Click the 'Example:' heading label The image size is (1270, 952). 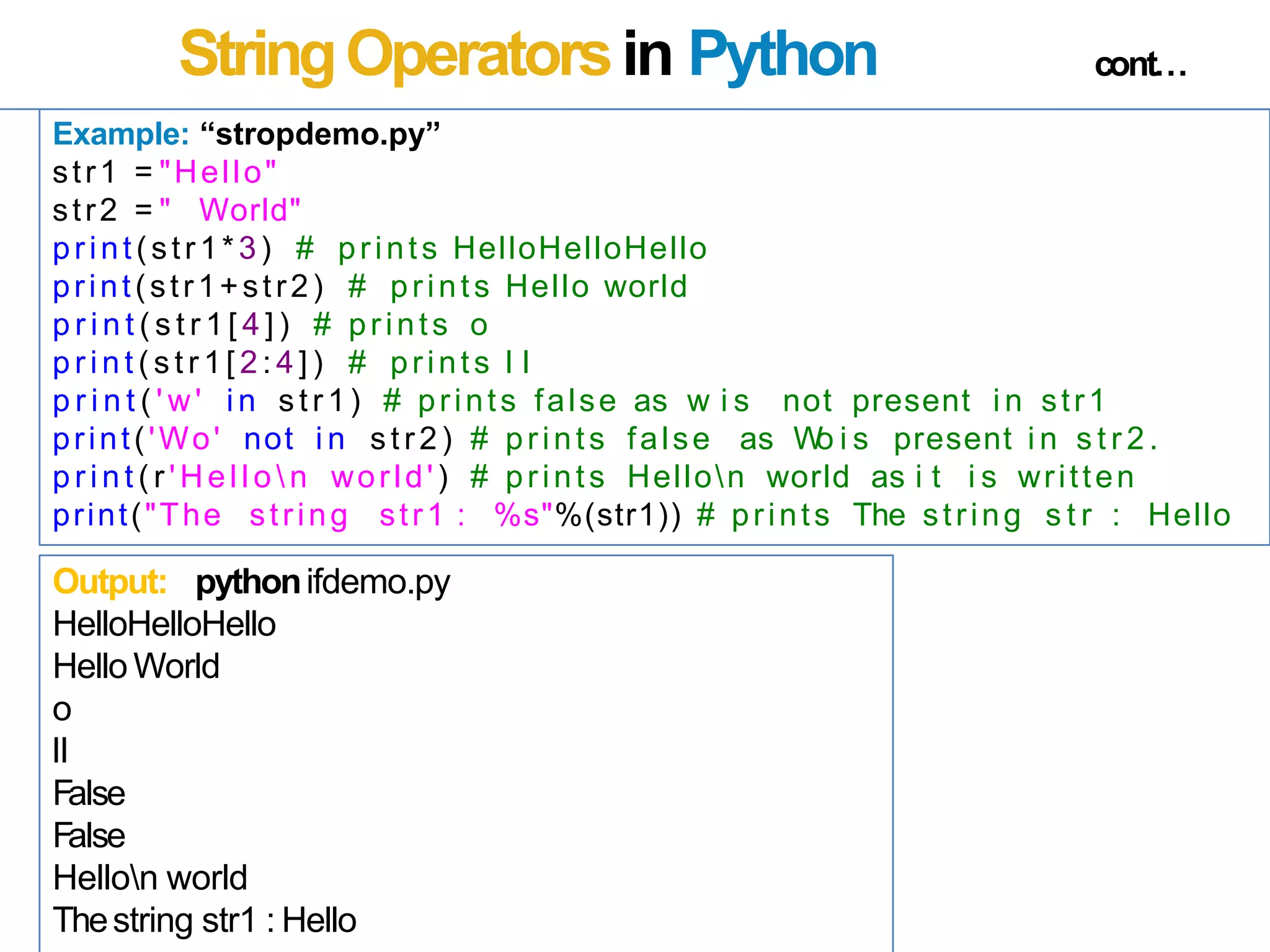121,134
